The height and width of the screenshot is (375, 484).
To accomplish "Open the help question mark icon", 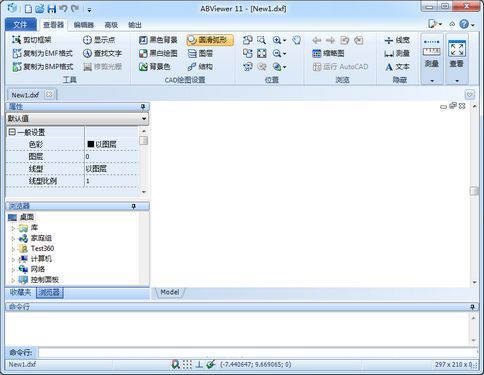I will click(x=464, y=24).
